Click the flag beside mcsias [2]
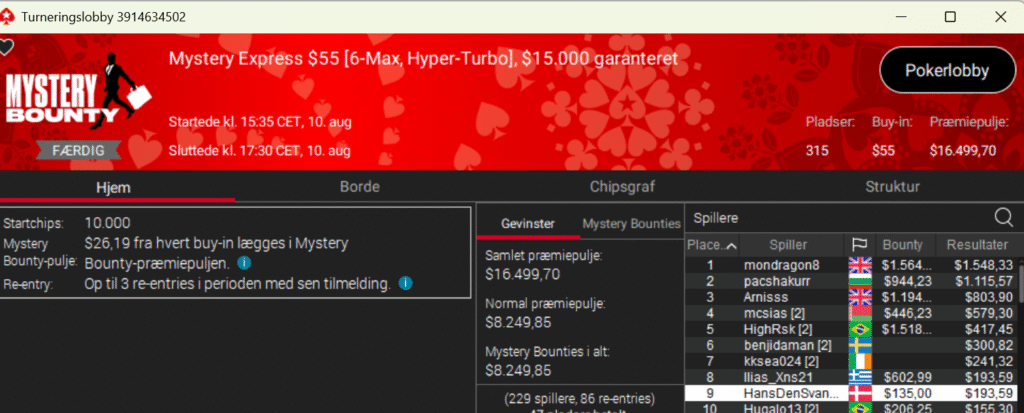1024x413 pixels. (x=860, y=313)
